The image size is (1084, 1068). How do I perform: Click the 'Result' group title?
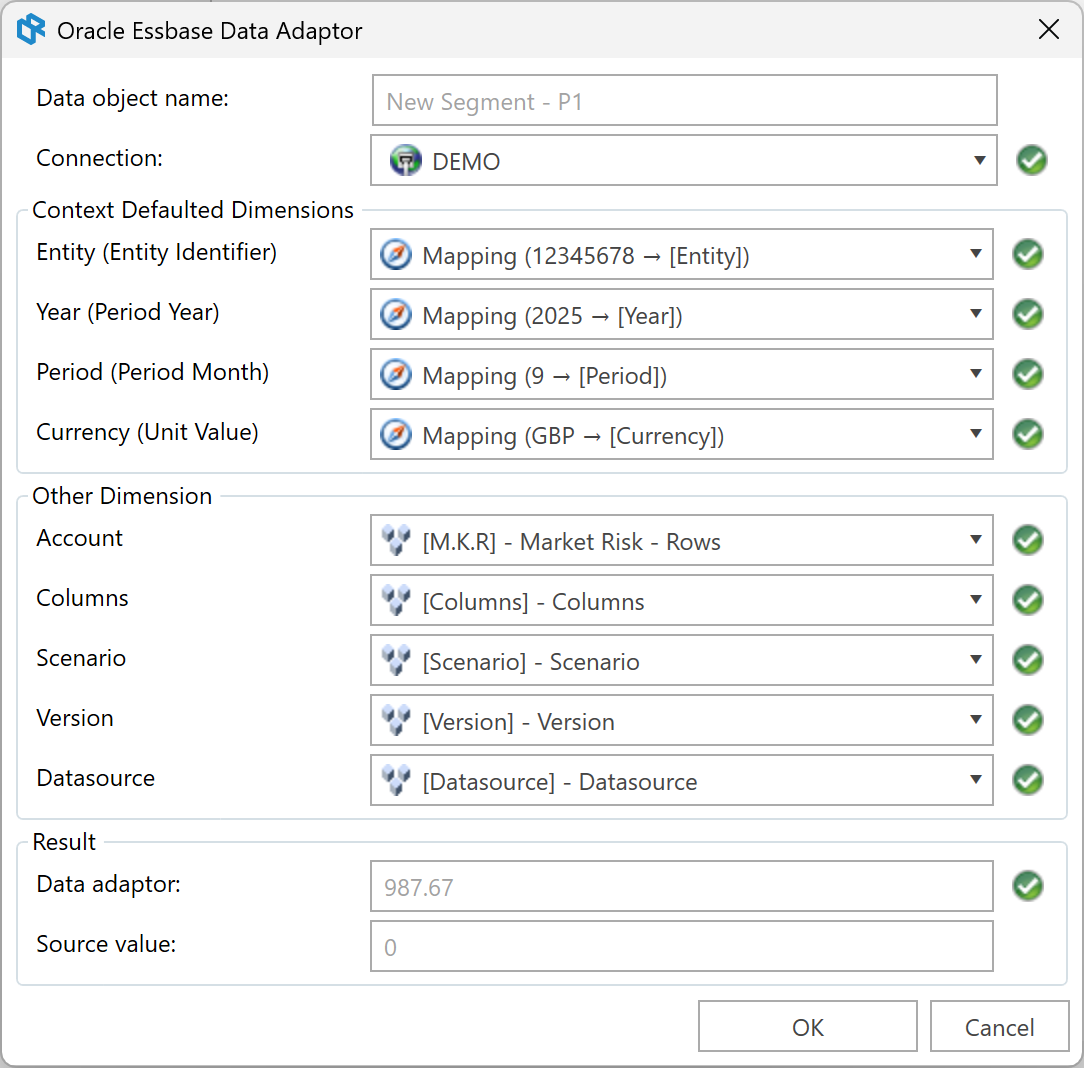(x=64, y=841)
